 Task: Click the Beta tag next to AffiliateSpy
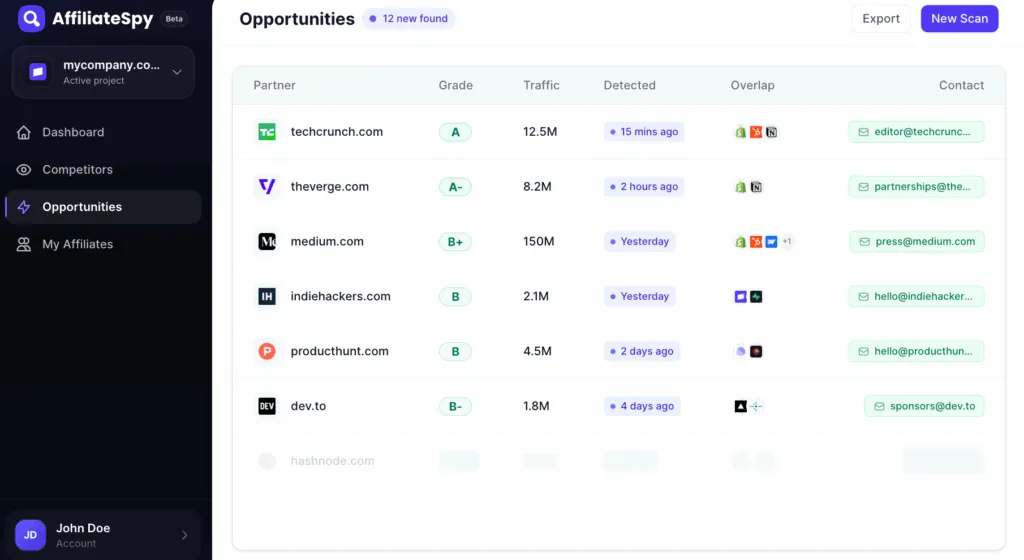pyautogui.click(x=174, y=19)
